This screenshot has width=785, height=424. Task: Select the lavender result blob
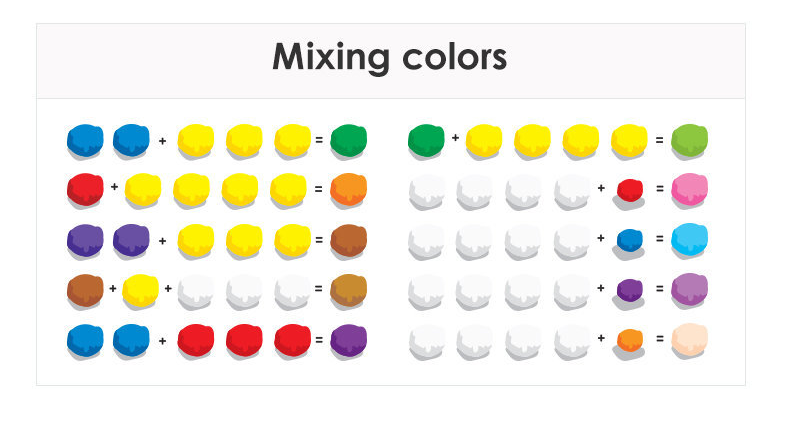coord(689,289)
